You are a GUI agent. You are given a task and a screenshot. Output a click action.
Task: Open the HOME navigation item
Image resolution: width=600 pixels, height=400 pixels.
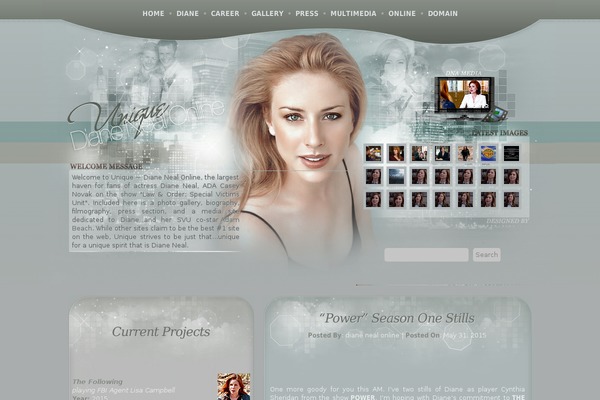tap(153, 13)
